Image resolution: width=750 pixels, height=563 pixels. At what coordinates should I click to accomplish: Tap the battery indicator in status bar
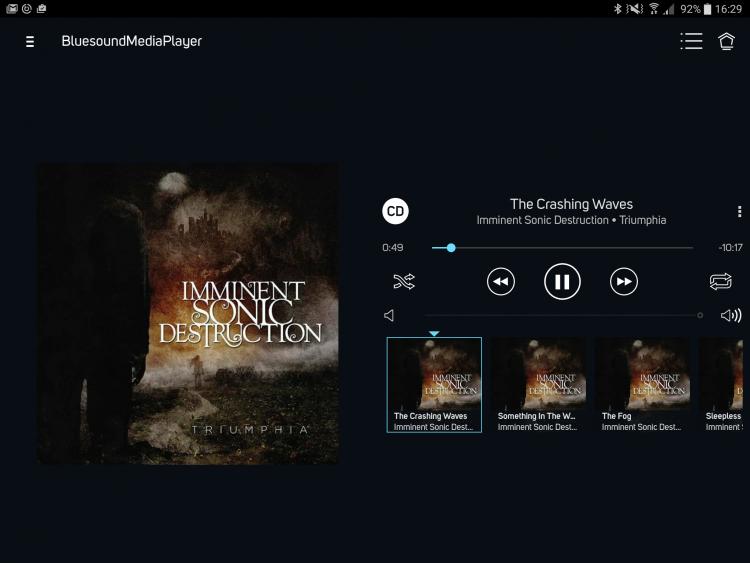[707, 9]
